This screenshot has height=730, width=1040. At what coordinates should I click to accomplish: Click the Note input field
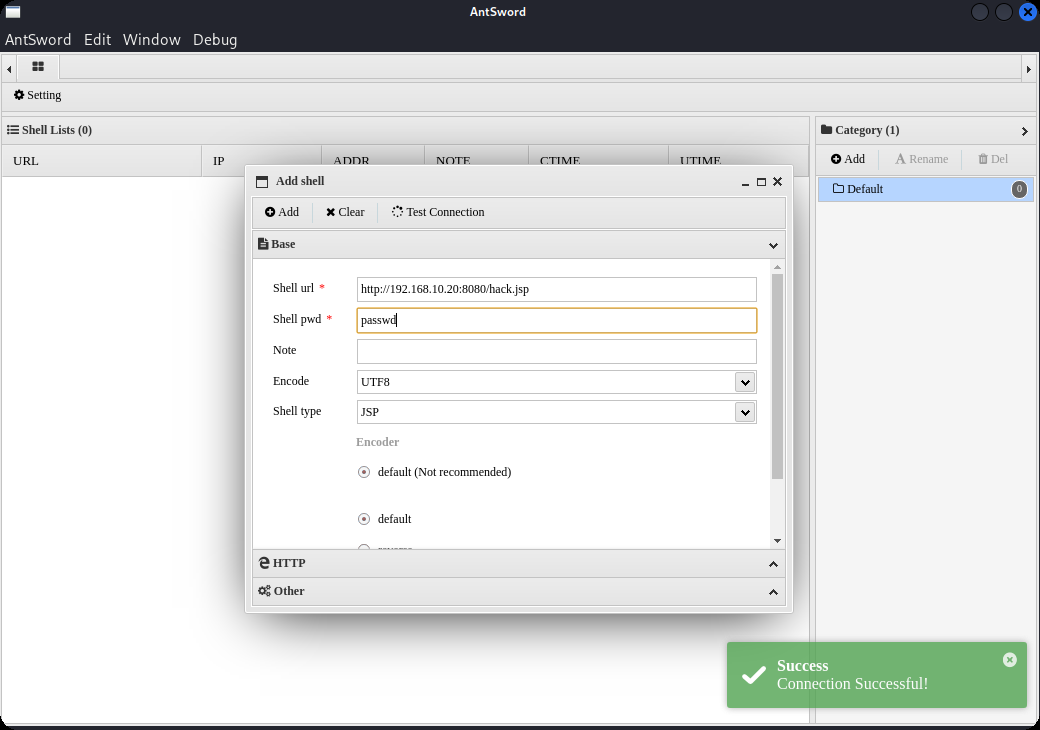[x=556, y=351]
